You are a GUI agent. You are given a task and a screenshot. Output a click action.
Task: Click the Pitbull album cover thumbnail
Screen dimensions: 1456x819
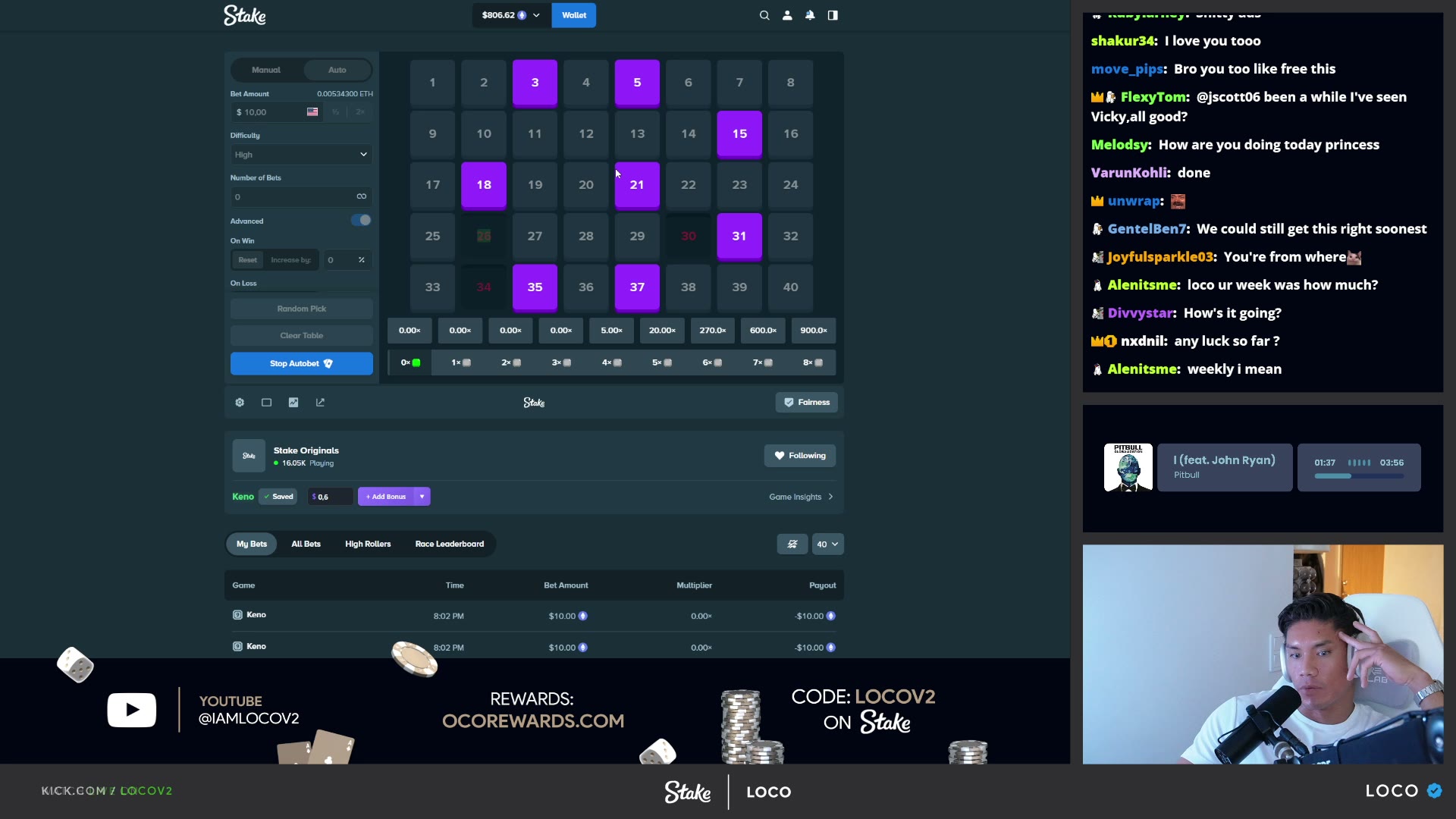pyautogui.click(x=1128, y=467)
